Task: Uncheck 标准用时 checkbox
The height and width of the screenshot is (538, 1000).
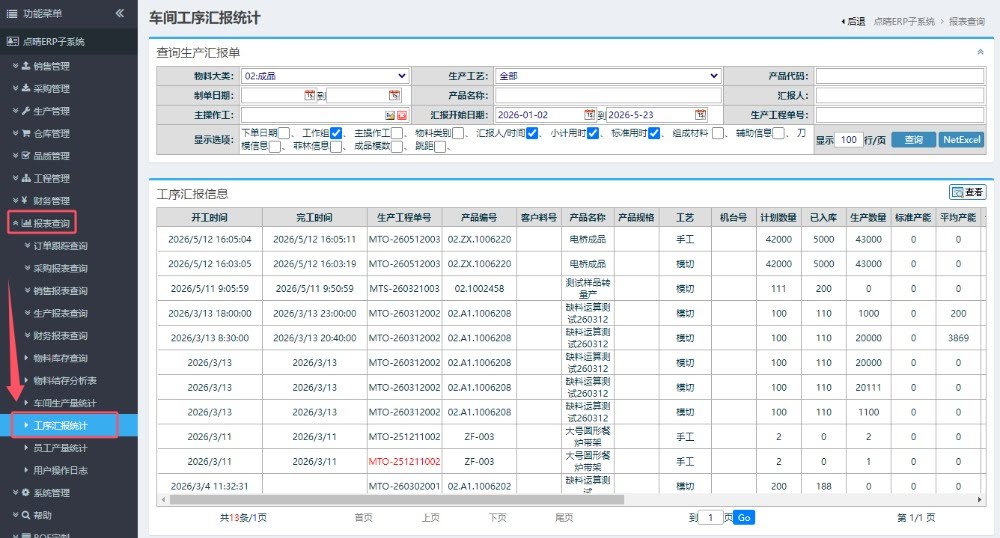Action: [x=654, y=133]
